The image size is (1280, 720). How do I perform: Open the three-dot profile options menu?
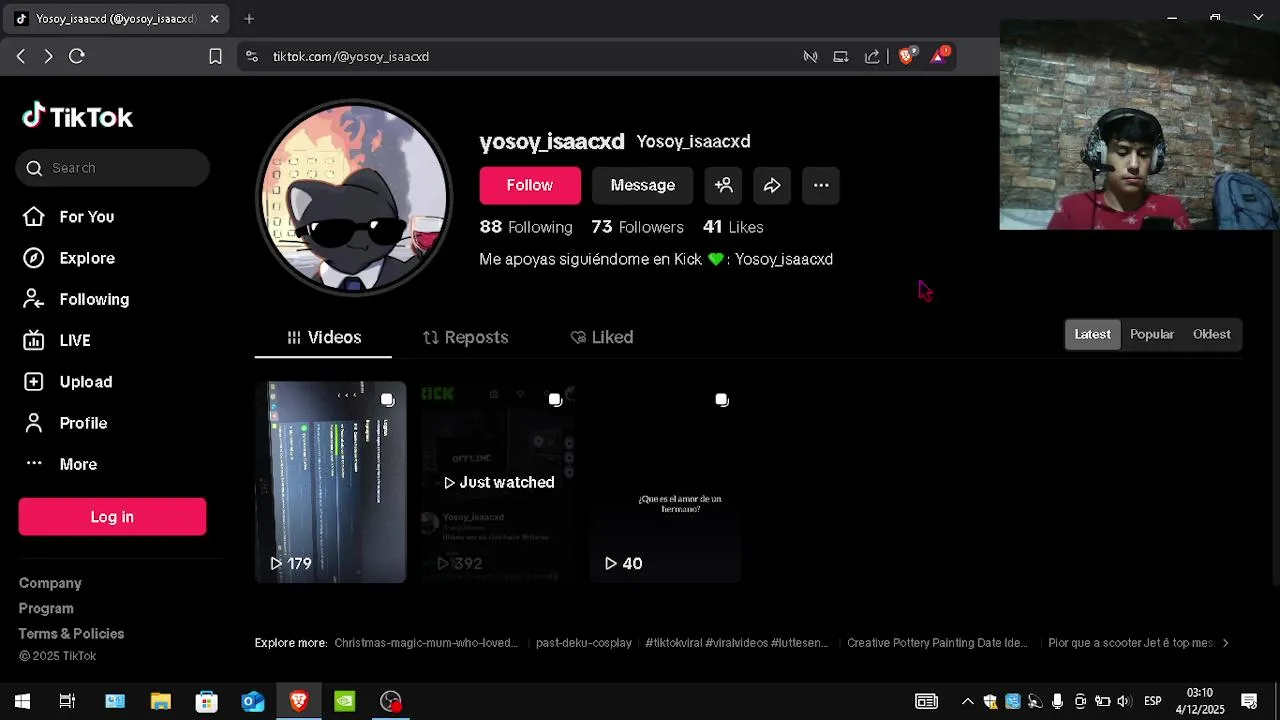click(x=821, y=185)
